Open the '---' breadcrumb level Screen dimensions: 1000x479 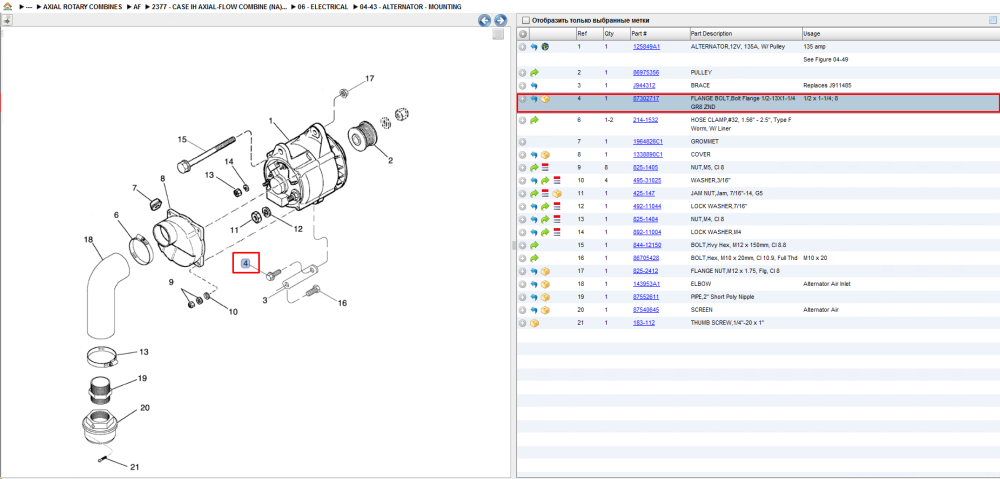coord(29,6)
